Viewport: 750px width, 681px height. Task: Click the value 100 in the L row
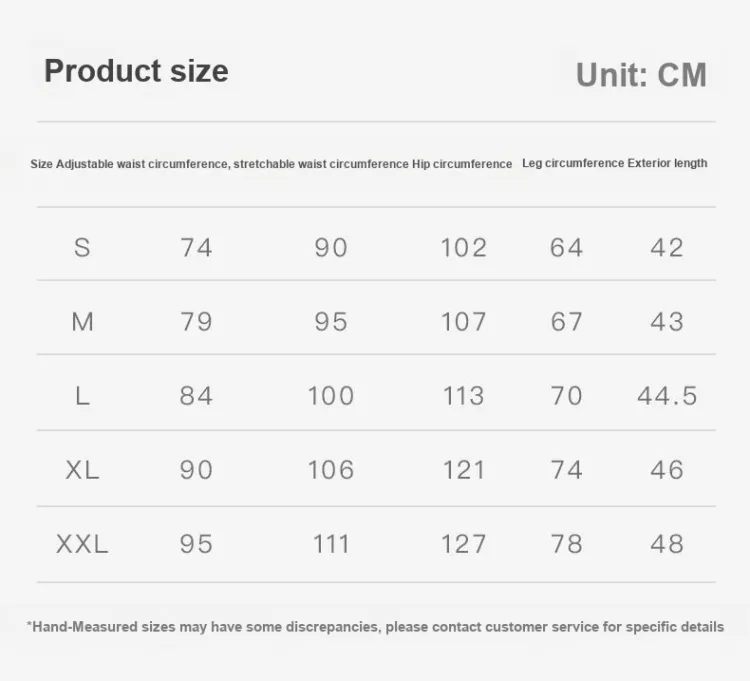331,396
